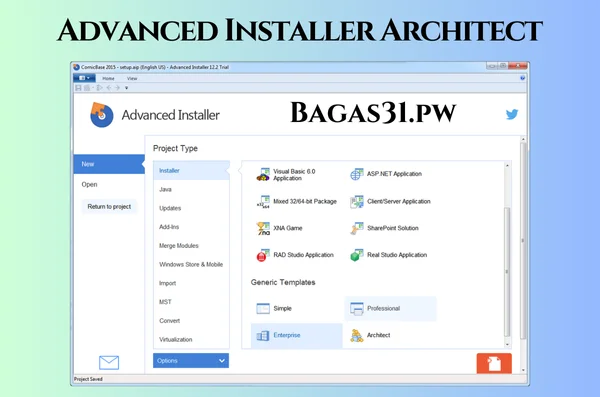
Task: Click the Project Saved status text
Action: [88, 379]
